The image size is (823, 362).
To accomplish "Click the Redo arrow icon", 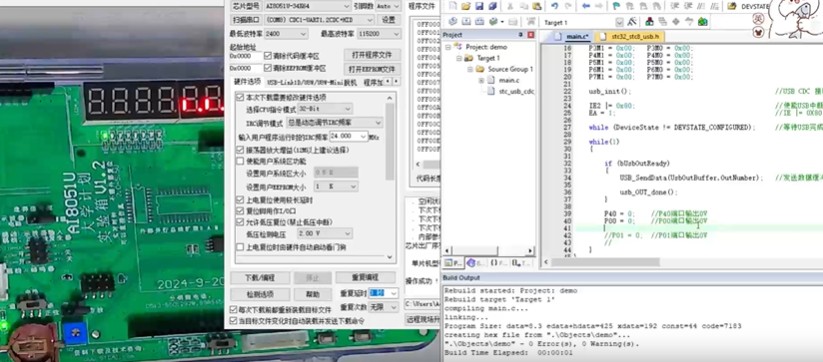I will tap(568, 6).
